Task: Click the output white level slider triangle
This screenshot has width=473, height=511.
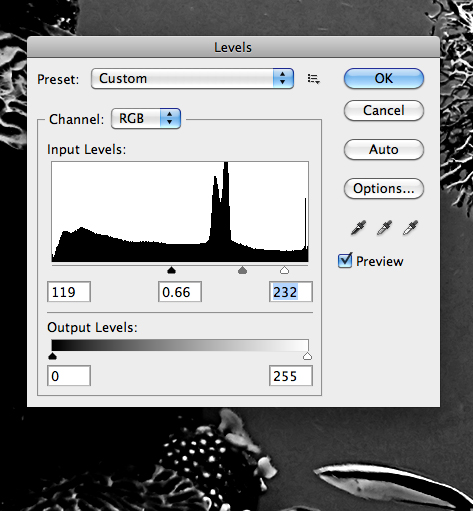Action: point(307,356)
